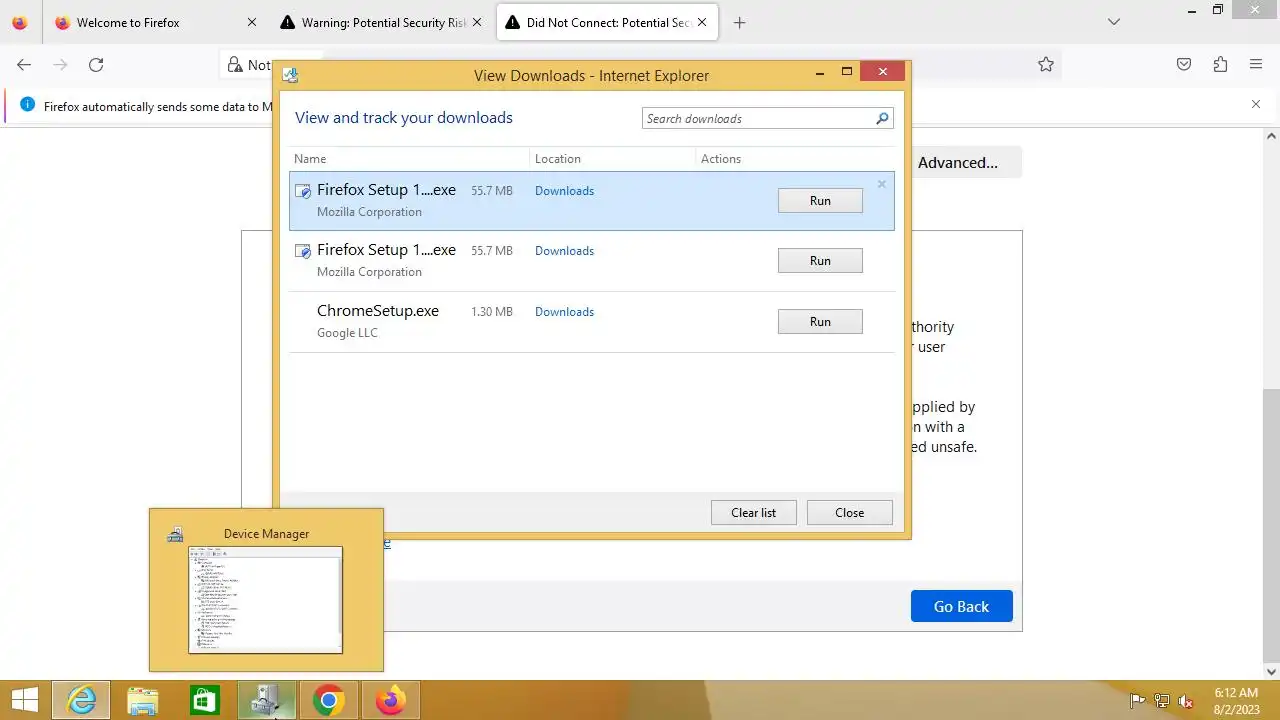The width and height of the screenshot is (1280, 720).
Task: Click the site security Not Secure indicator
Action: point(249,64)
